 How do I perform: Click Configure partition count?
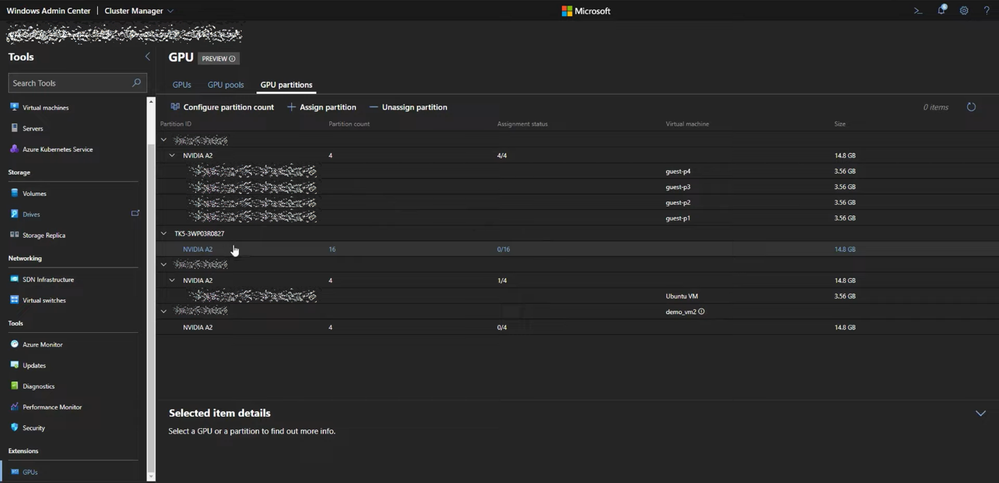[222, 107]
